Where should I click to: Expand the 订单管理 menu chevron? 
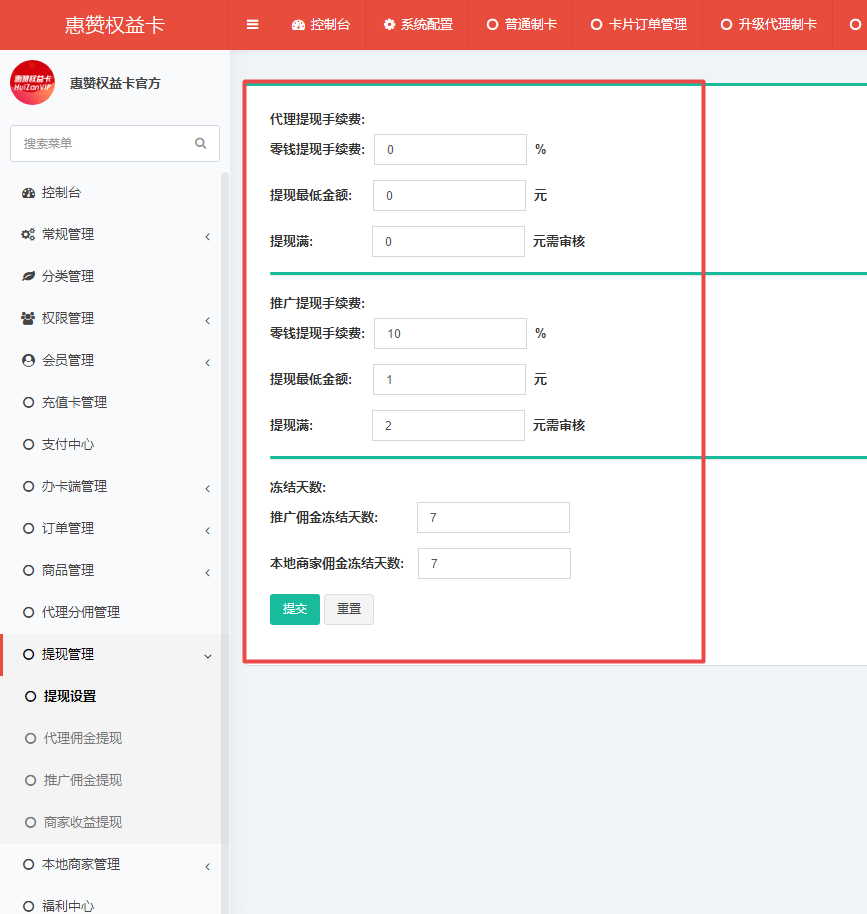[x=208, y=530]
